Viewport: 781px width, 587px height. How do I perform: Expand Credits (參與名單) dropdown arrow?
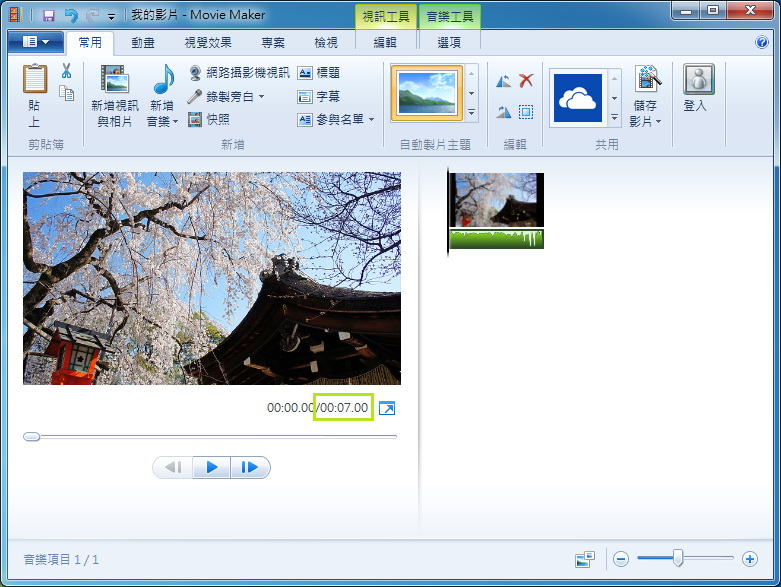372,120
